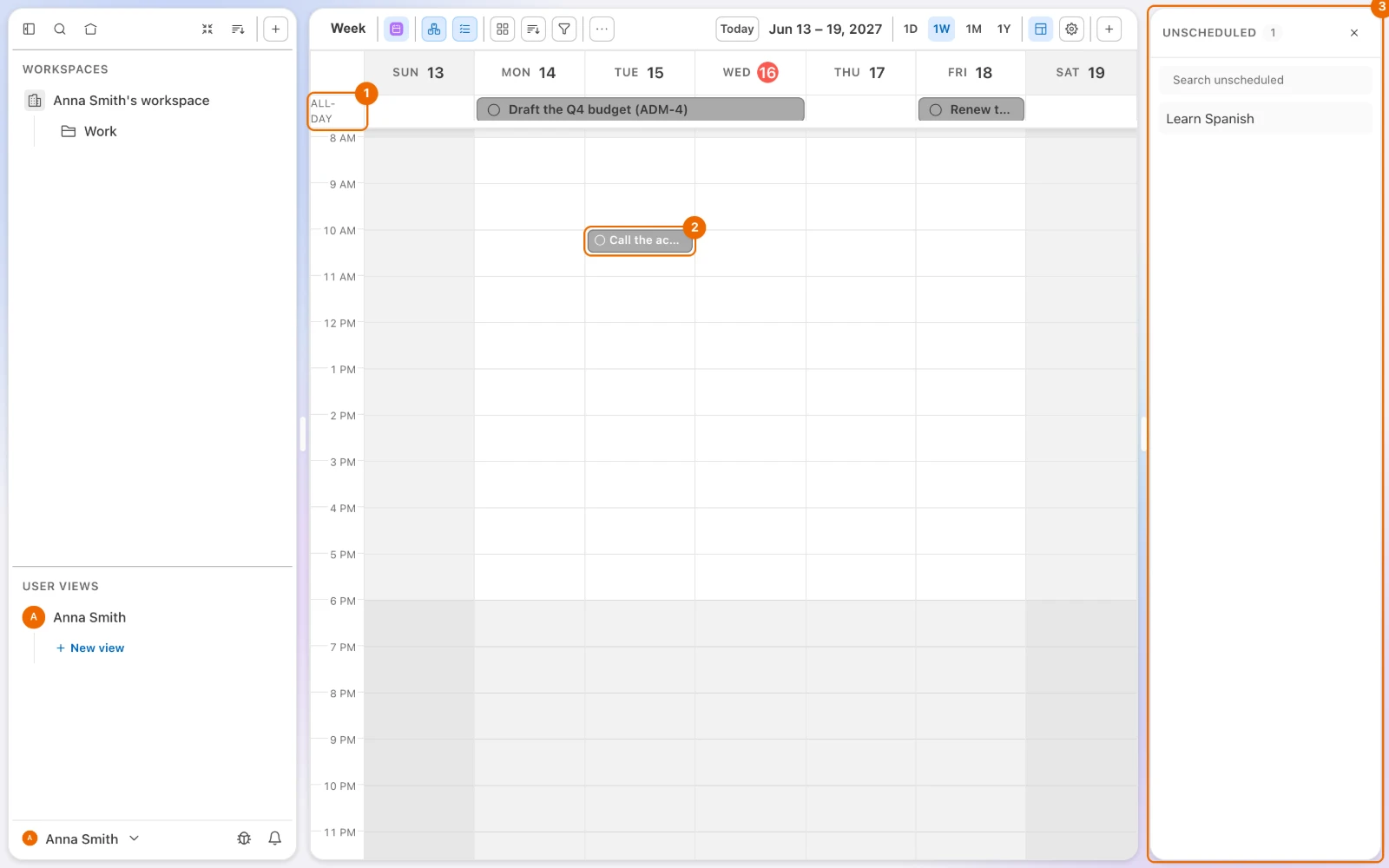Open more options ellipsis button

click(602, 29)
